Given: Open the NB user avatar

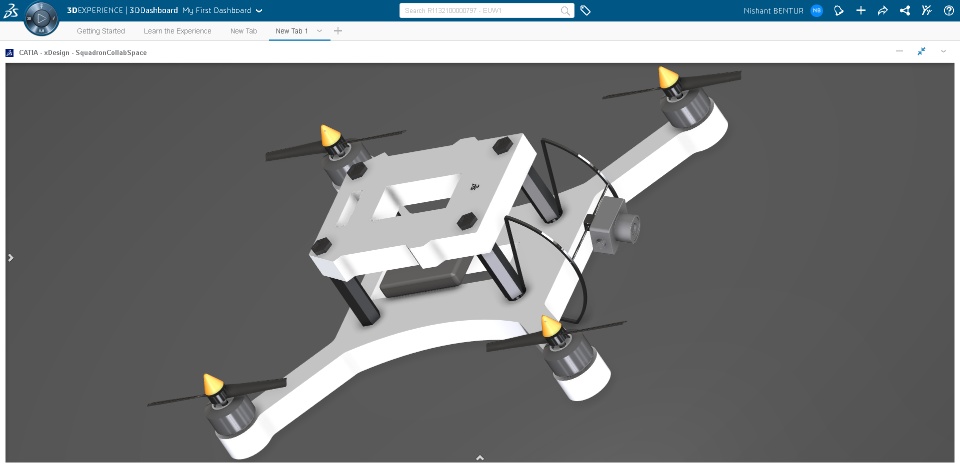Looking at the screenshot, I should point(816,10).
